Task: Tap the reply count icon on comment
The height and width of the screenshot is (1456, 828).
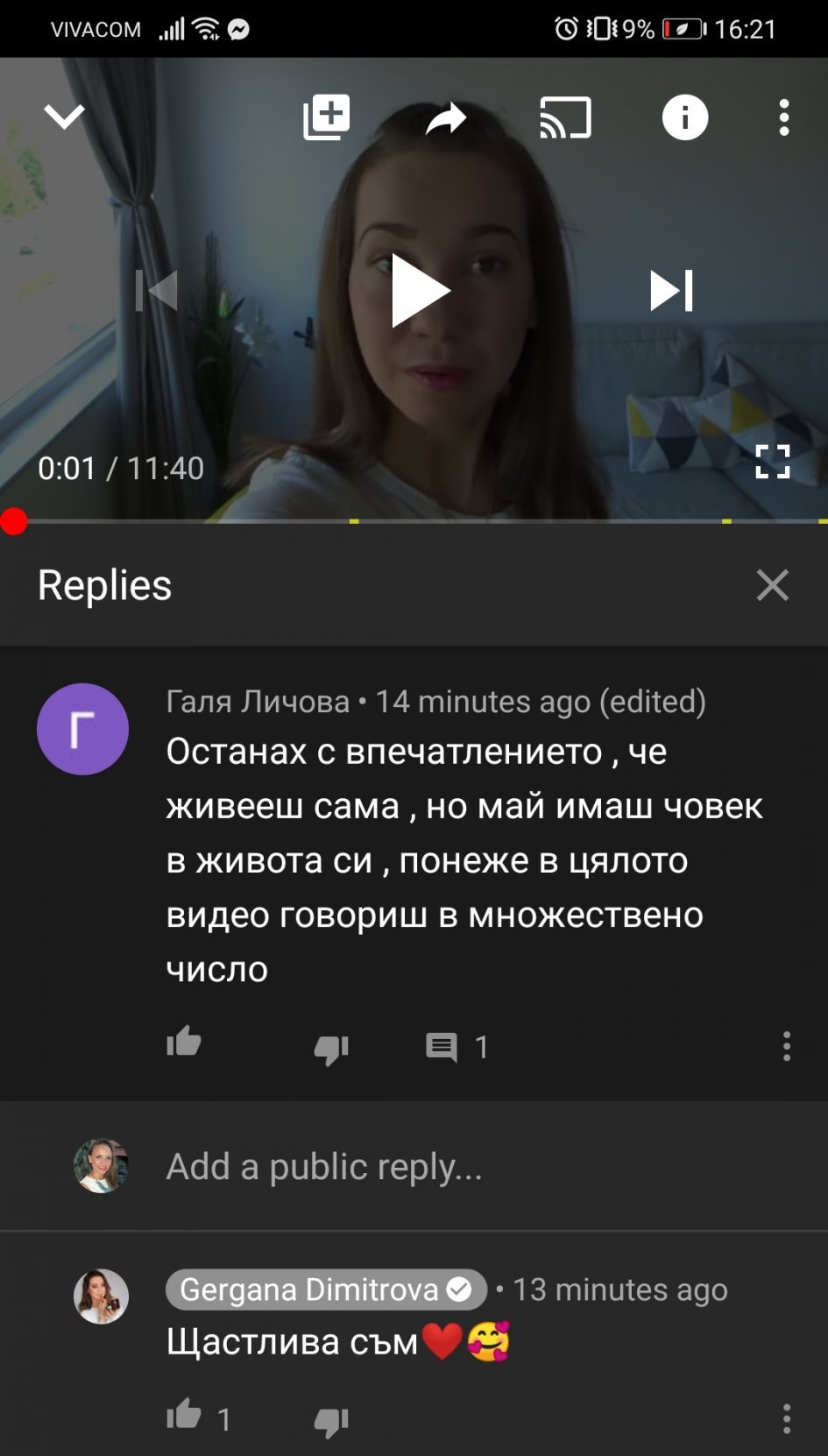Action: (442, 1047)
